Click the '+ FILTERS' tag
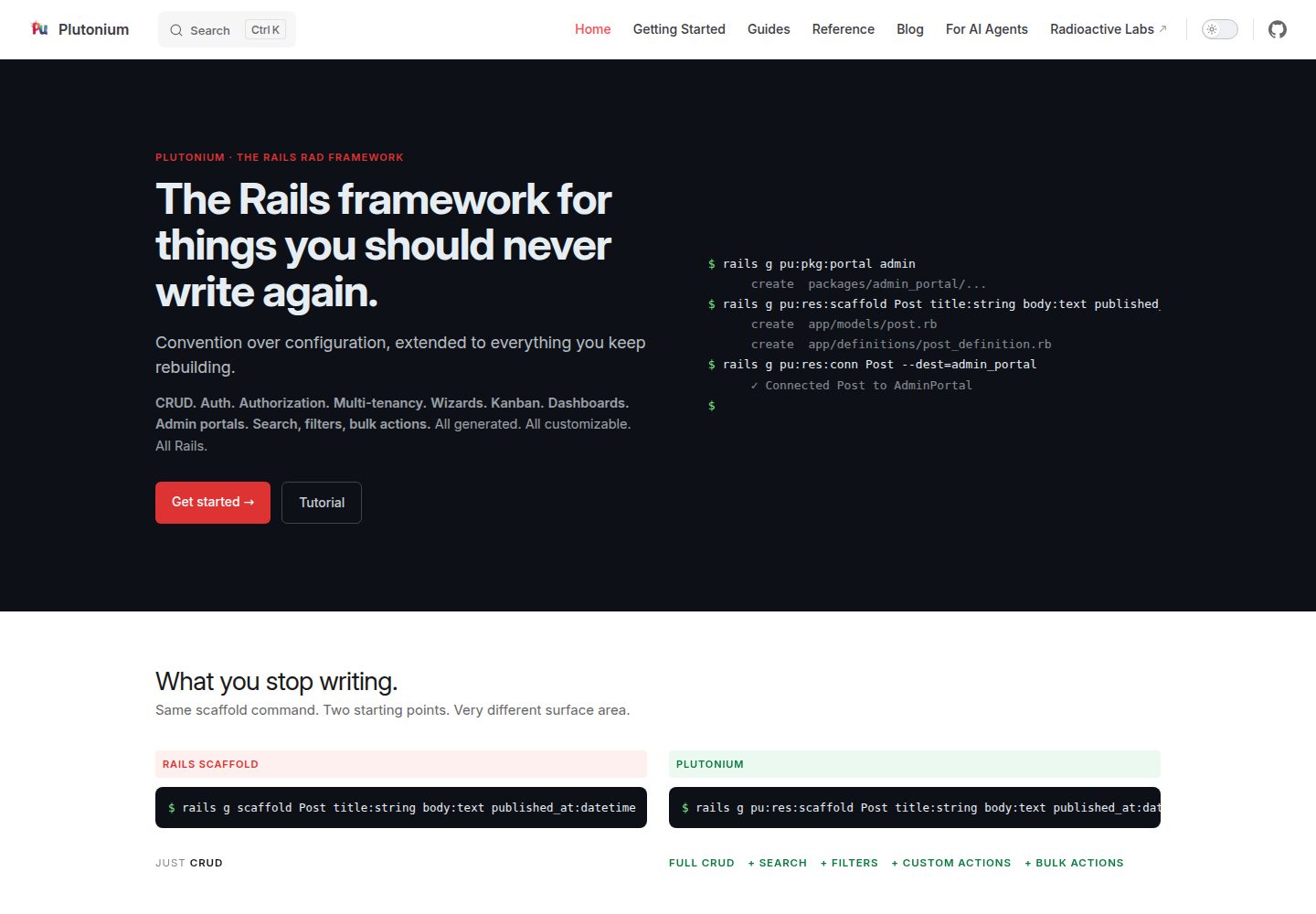 [x=849, y=863]
